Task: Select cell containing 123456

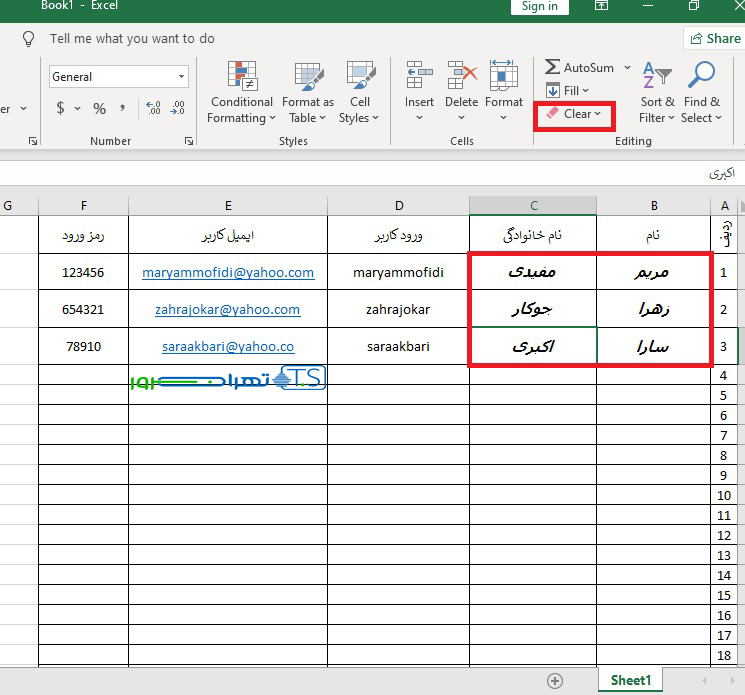Action: pyautogui.click(x=84, y=272)
